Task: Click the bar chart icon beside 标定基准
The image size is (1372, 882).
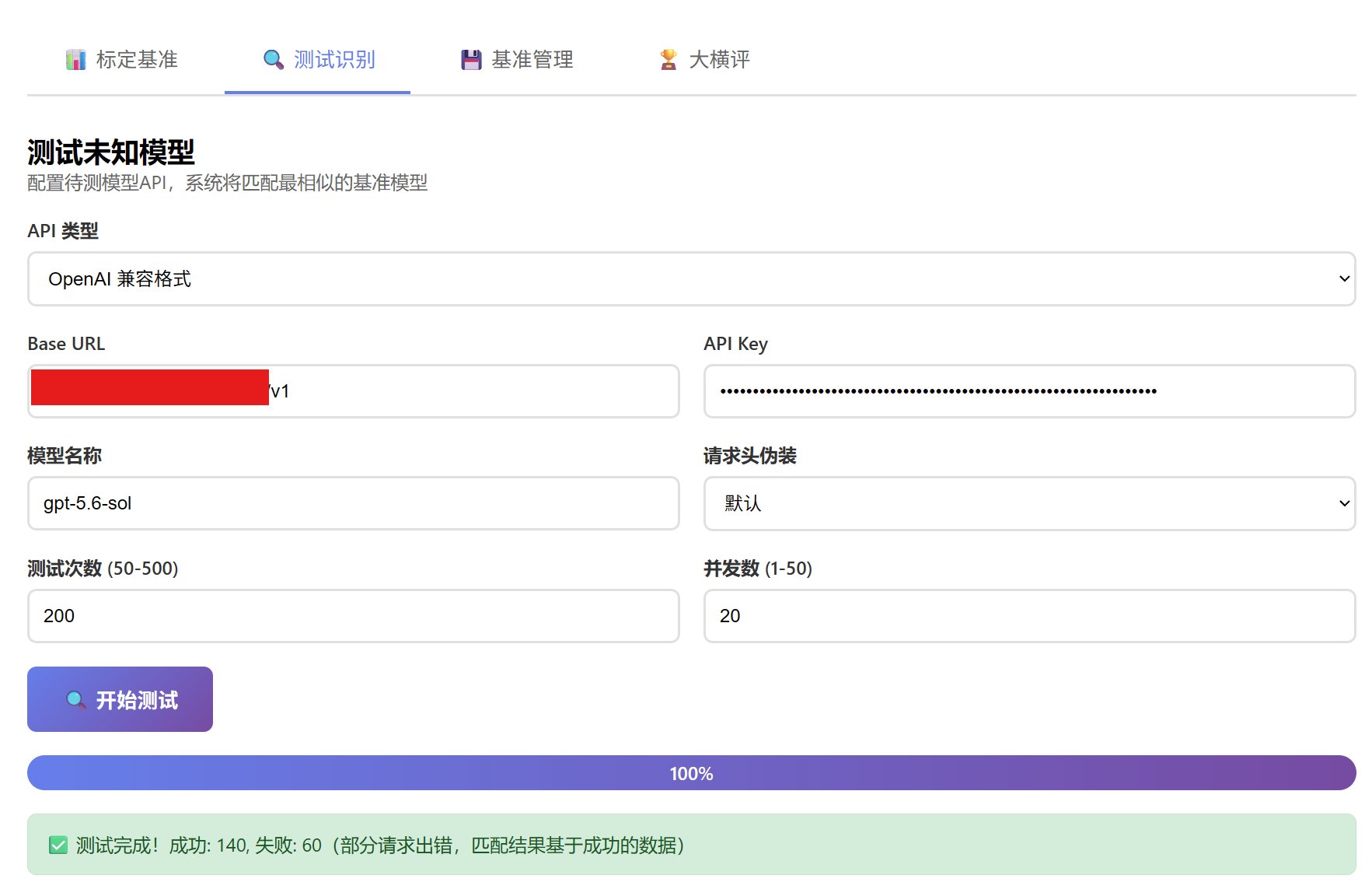Action: click(75, 60)
